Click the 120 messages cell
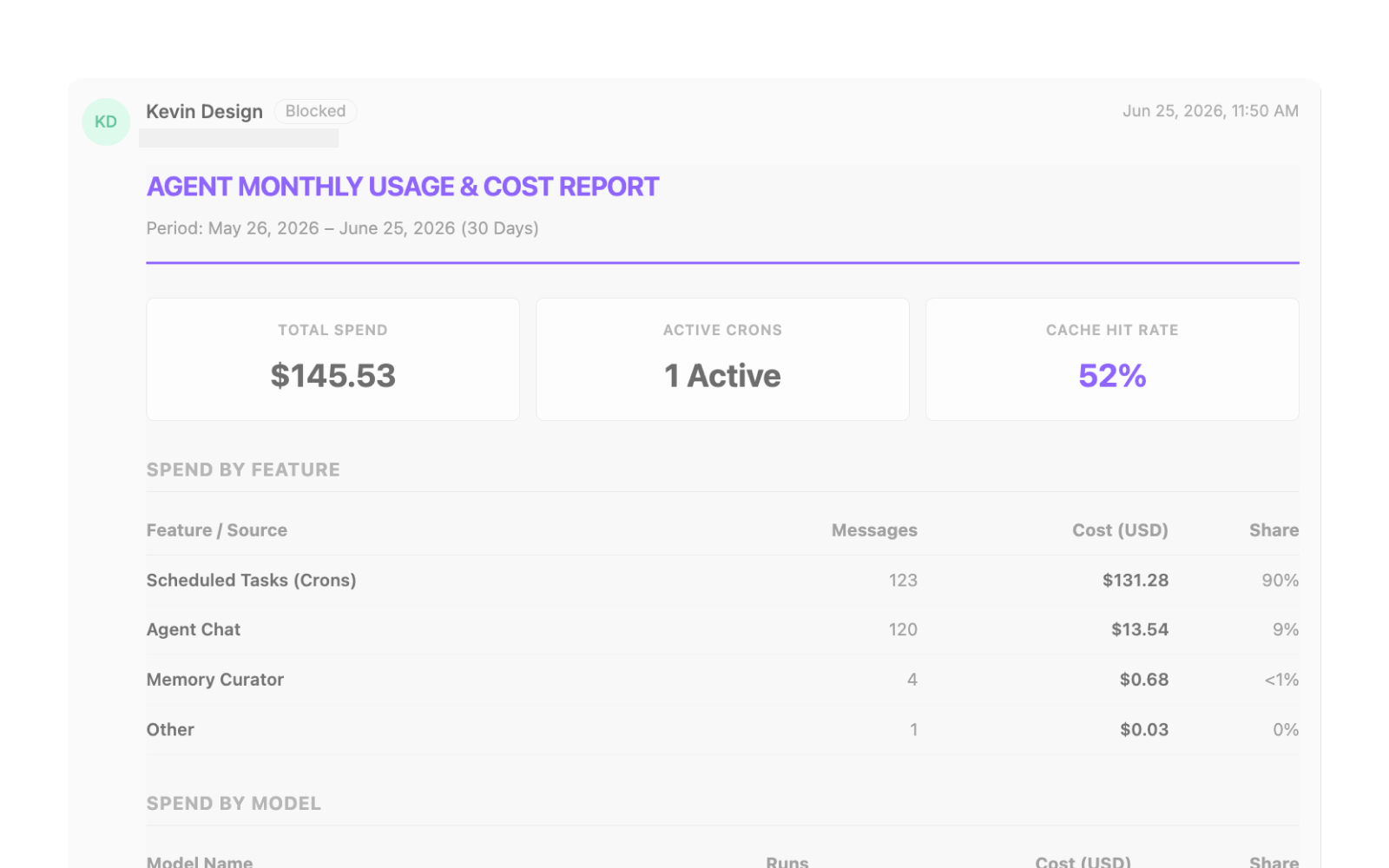This screenshot has height=868, width=1389. (903, 629)
